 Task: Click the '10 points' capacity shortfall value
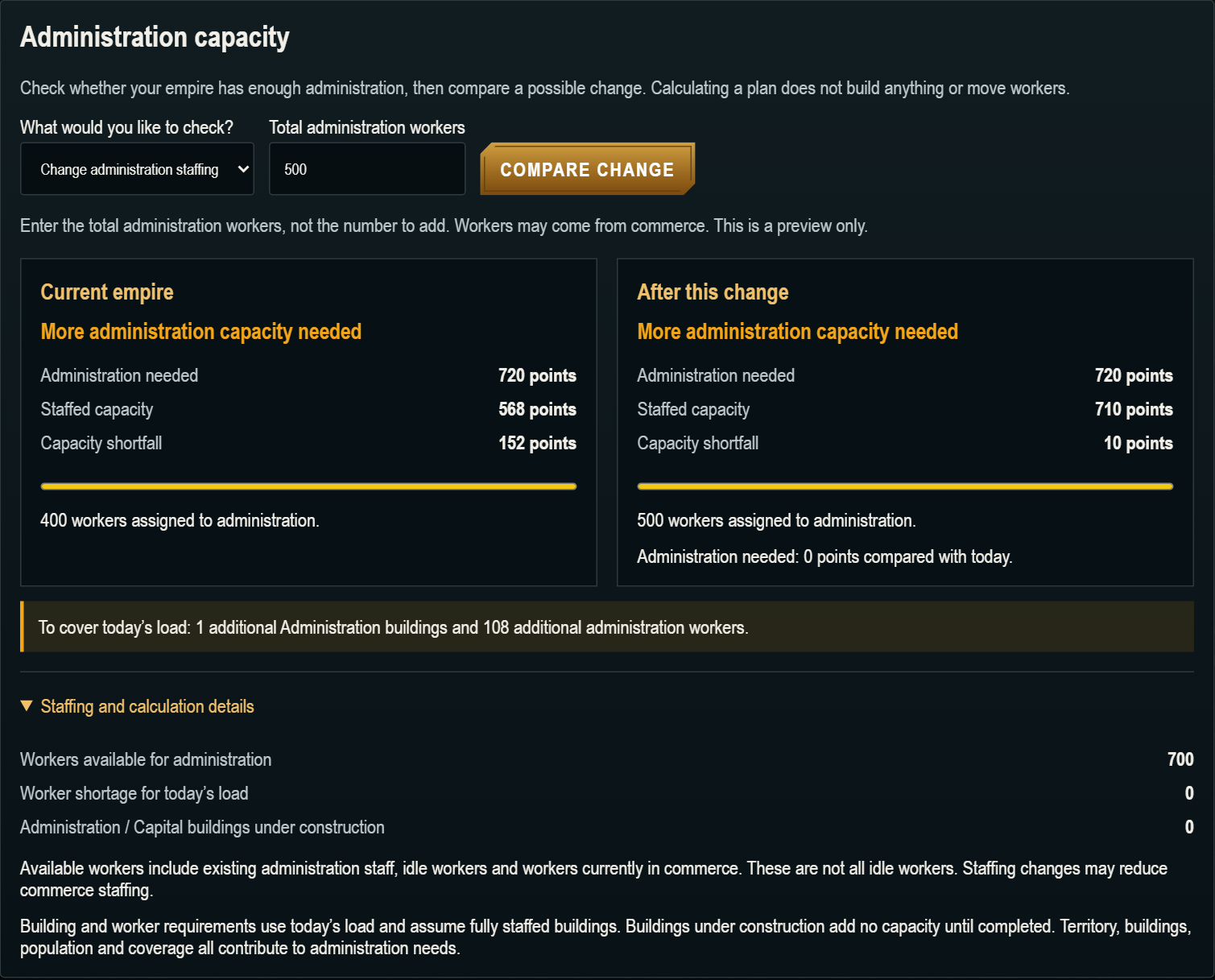coord(1139,443)
